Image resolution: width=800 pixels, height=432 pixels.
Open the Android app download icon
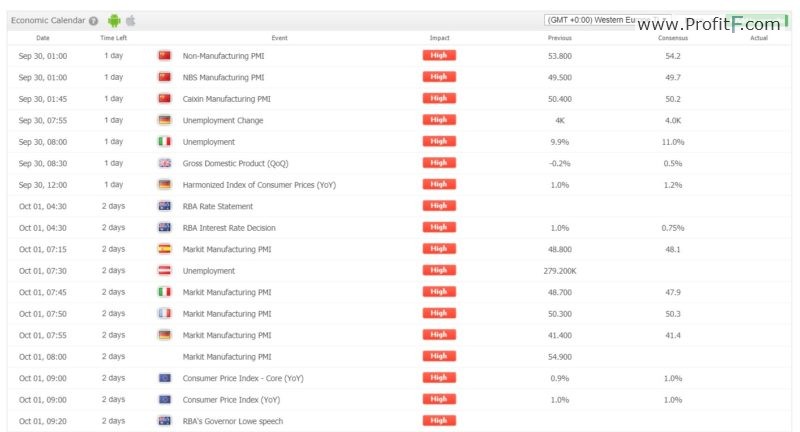[114, 20]
